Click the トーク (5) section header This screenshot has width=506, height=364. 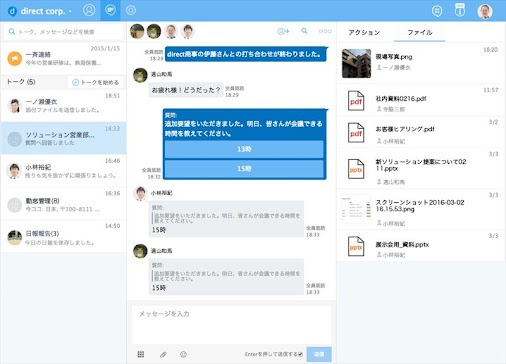click(21, 82)
